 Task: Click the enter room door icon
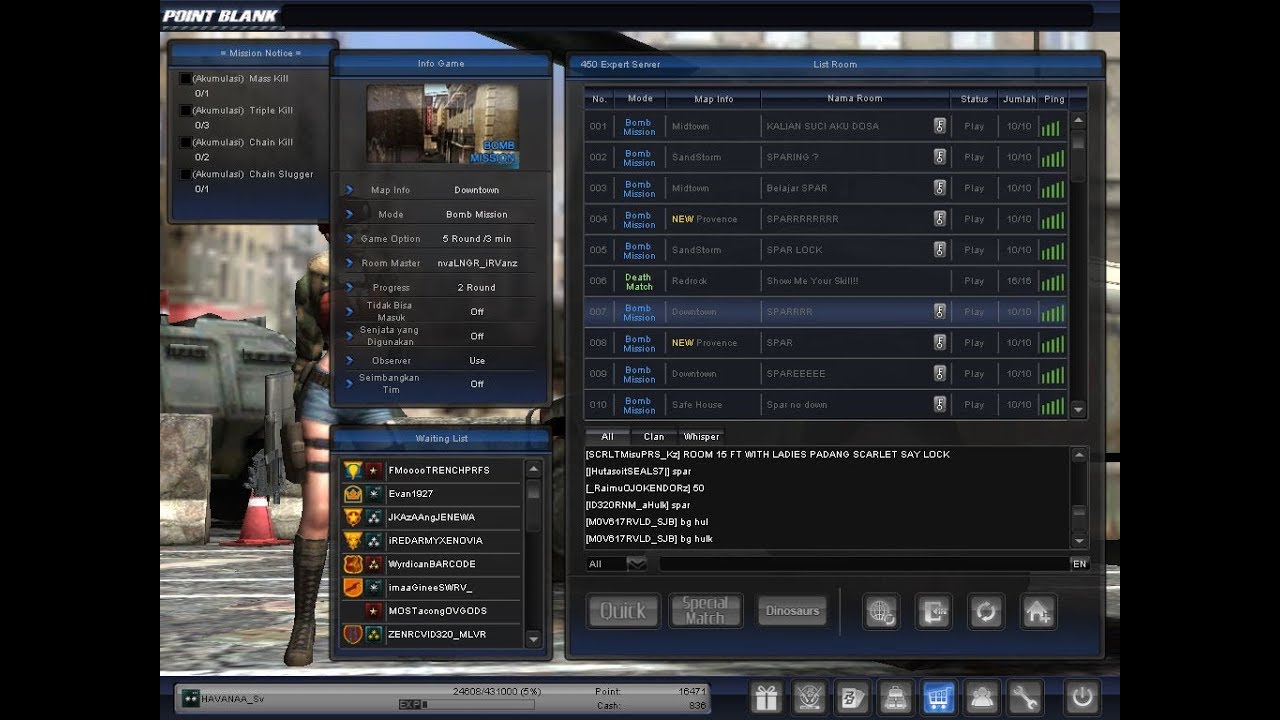point(934,612)
